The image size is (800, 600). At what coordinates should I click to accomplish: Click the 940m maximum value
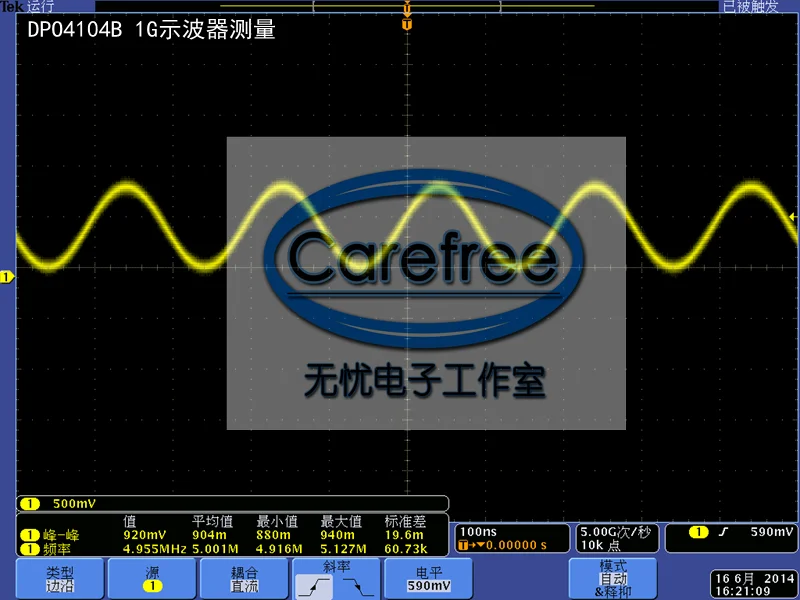337,535
